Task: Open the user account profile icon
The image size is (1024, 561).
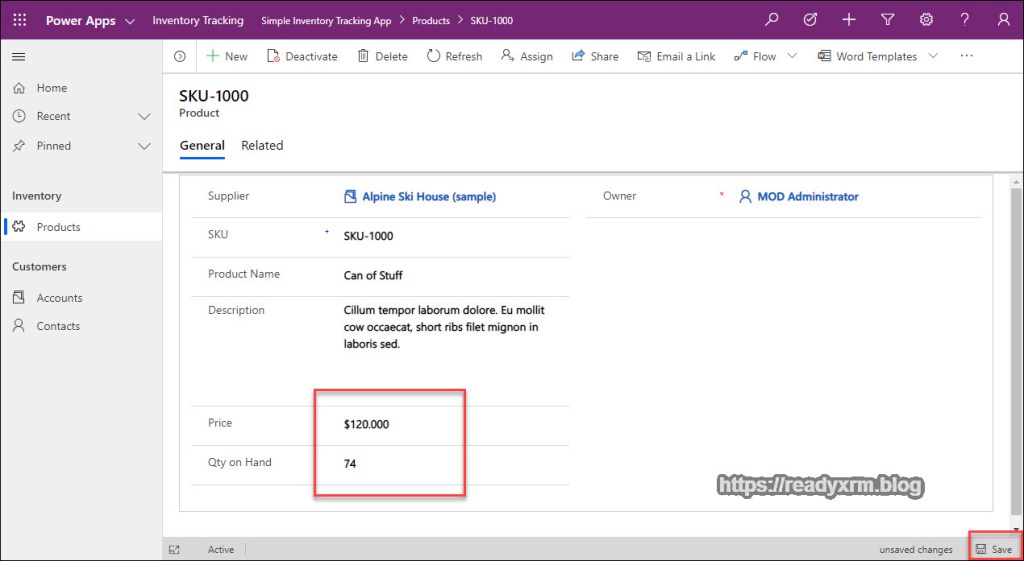Action: click(x=1003, y=20)
